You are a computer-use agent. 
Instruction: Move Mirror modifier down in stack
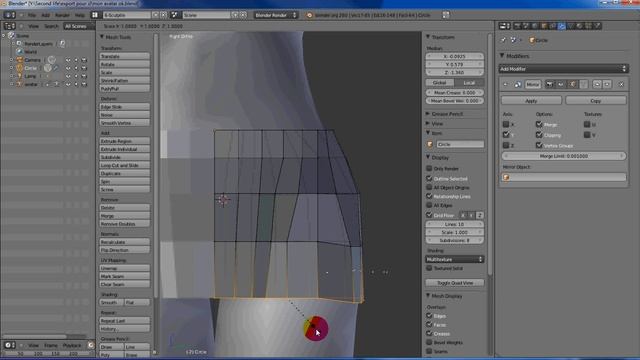[x=607, y=84]
